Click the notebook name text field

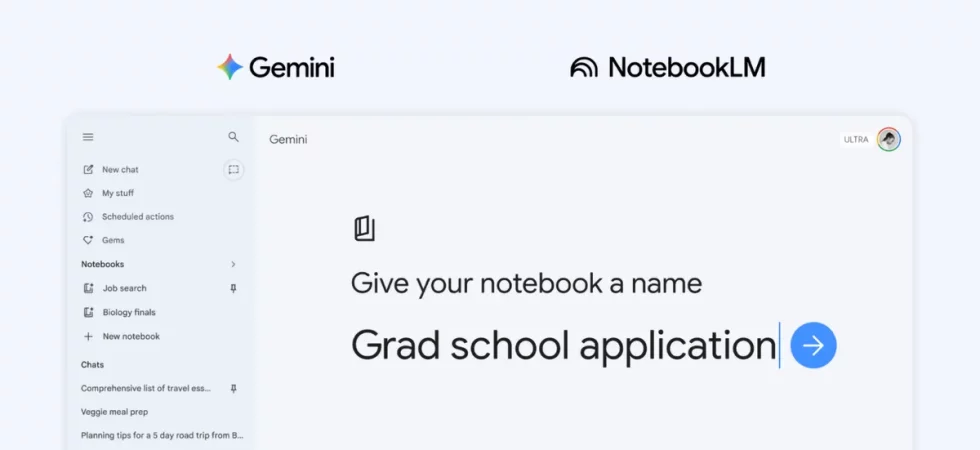[563, 346]
